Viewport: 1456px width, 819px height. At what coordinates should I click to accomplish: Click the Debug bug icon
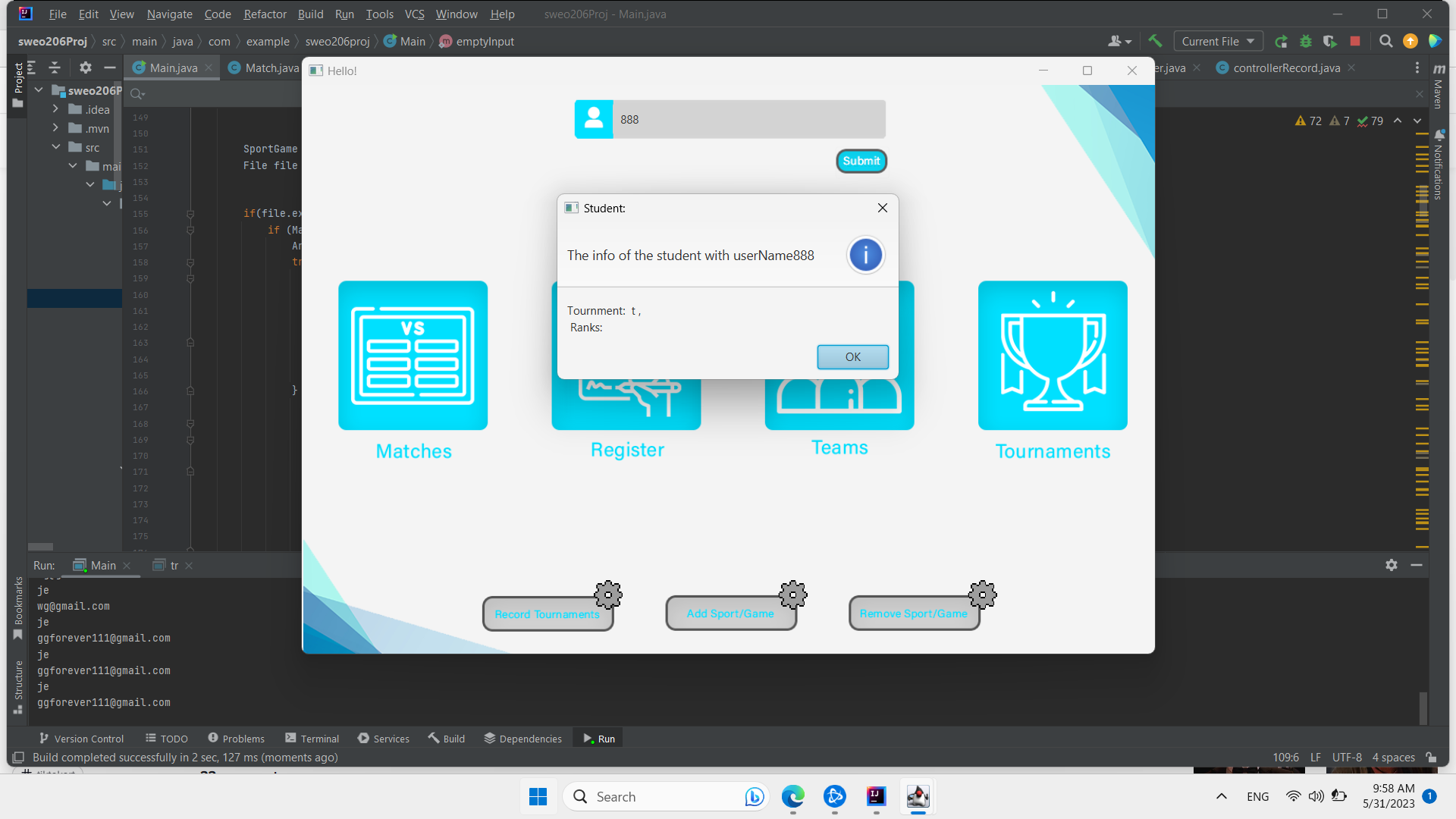pos(1306,41)
